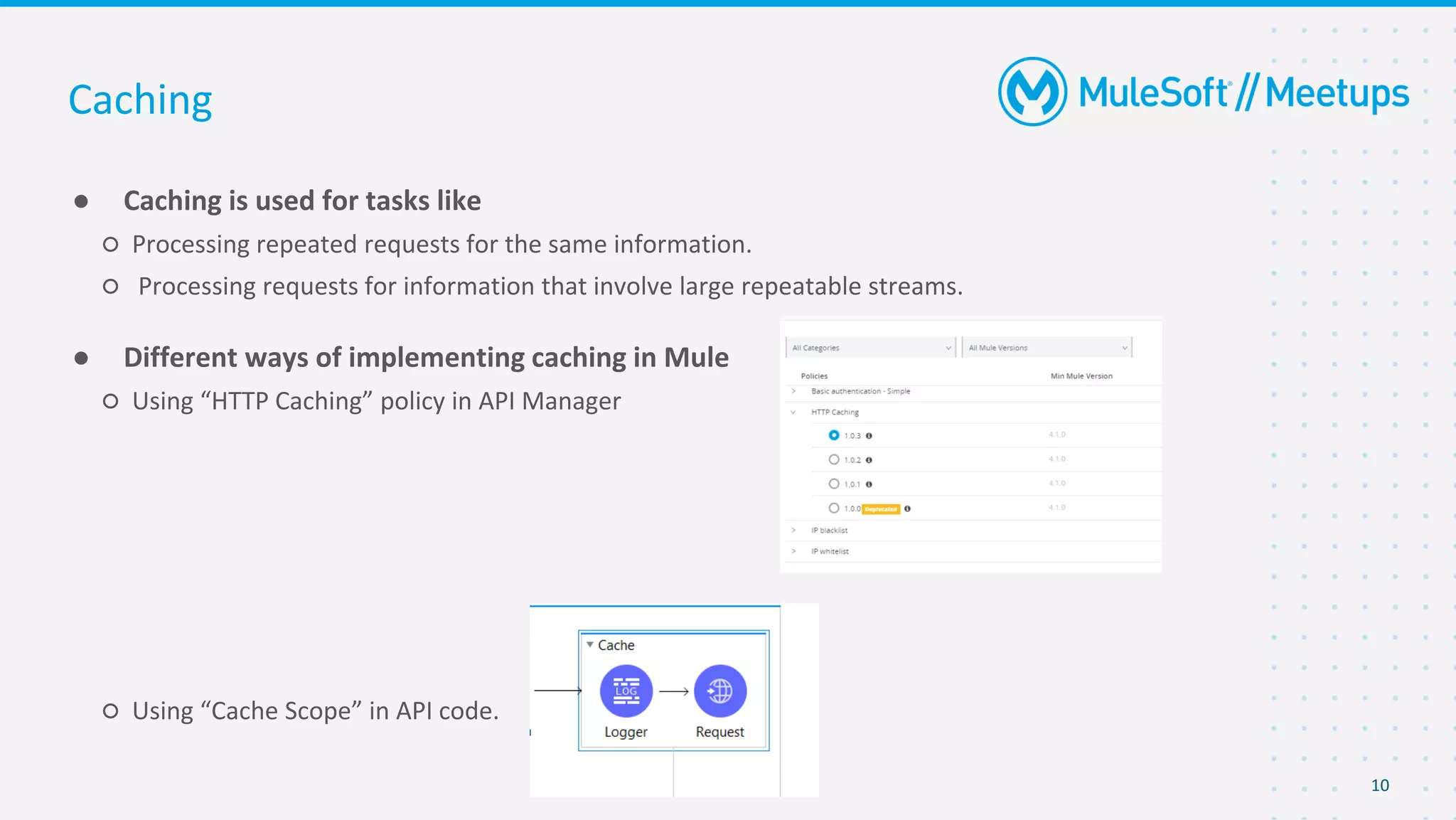
Task: Click info icon beside deprecated 1.0.0
Action: click(907, 508)
